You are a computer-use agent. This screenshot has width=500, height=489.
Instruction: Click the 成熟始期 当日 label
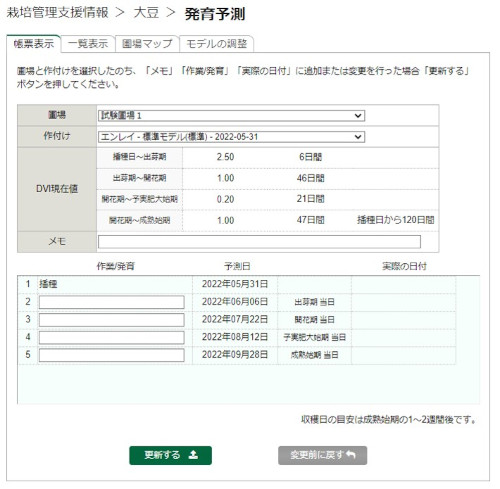coord(314,355)
